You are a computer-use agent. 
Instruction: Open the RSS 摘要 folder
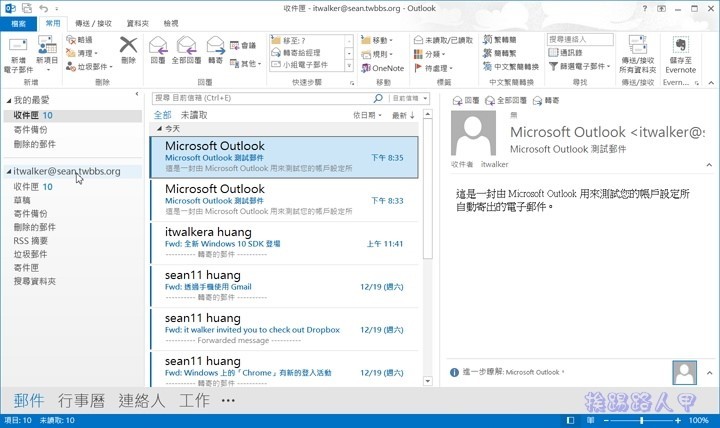point(30,241)
